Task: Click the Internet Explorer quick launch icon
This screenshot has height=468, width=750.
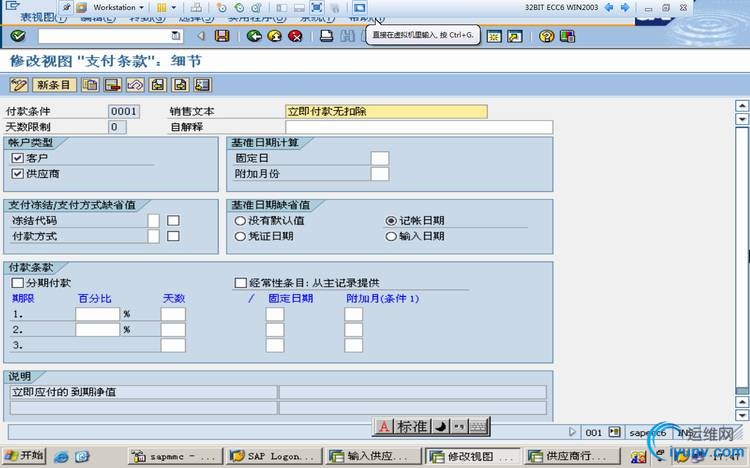Action: click(x=61, y=457)
